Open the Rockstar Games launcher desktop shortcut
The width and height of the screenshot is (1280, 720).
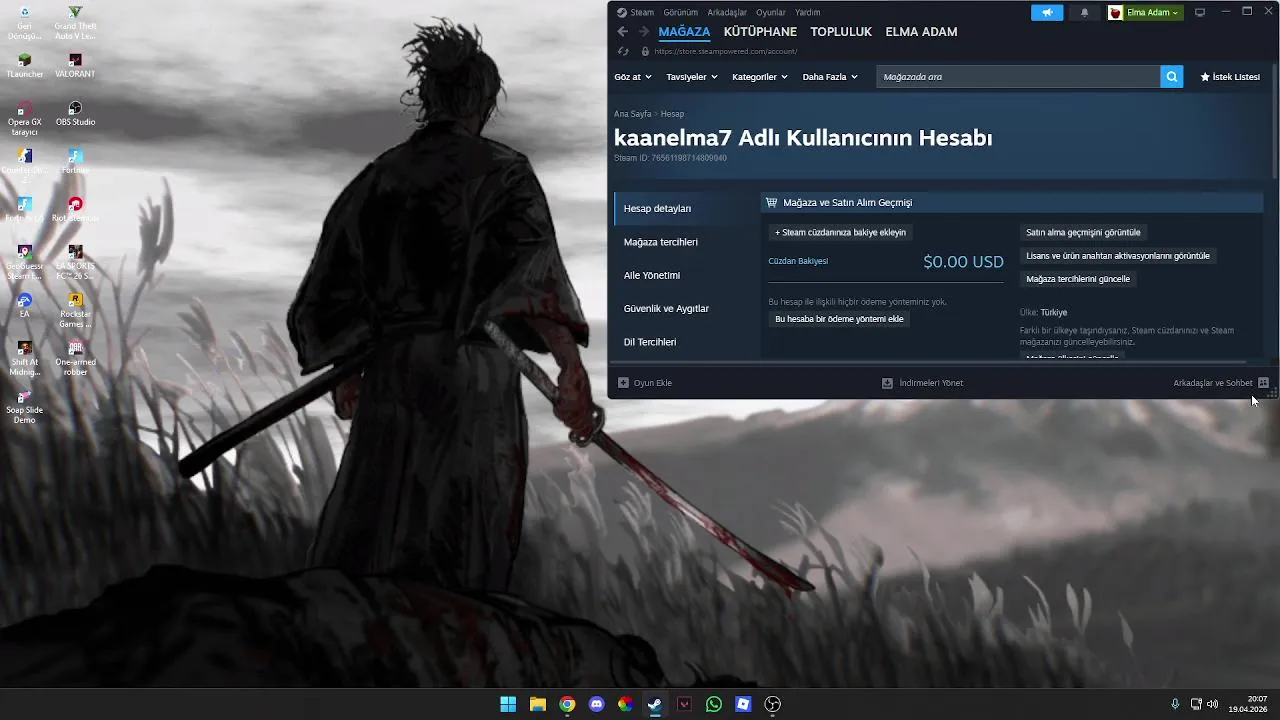[75, 310]
